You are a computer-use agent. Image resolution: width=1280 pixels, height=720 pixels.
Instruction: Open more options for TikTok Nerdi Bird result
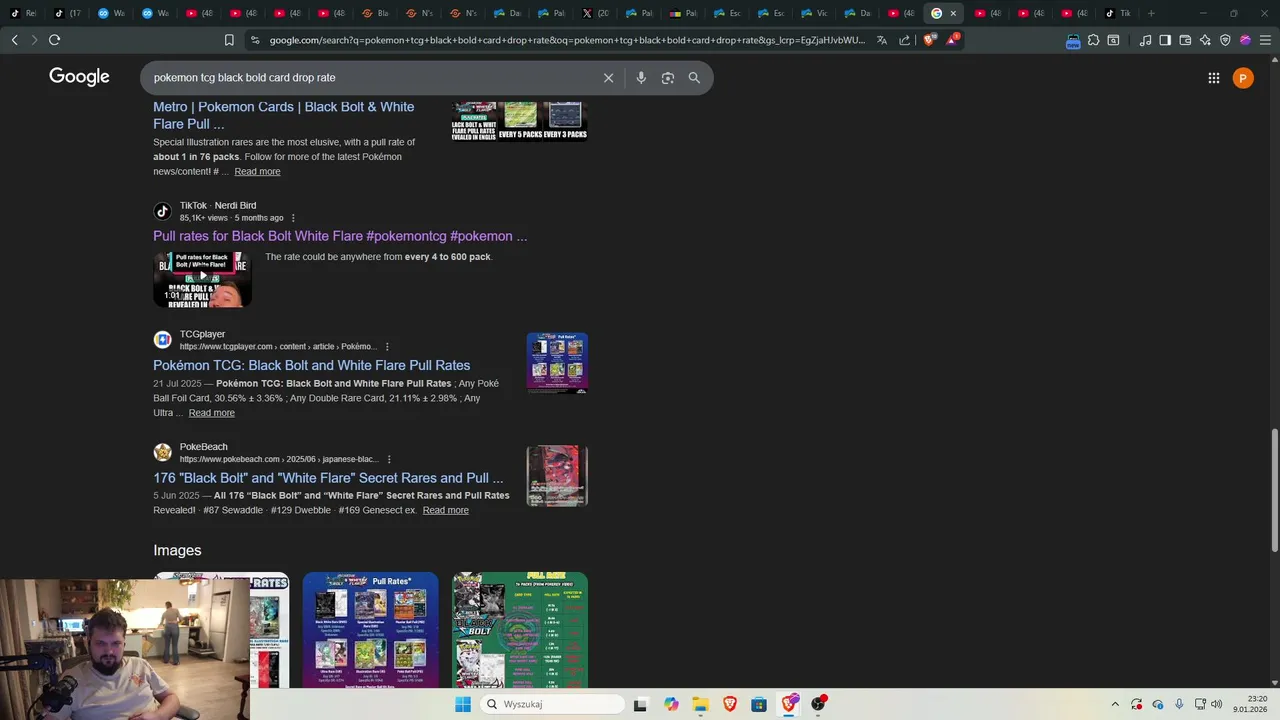[x=293, y=218]
